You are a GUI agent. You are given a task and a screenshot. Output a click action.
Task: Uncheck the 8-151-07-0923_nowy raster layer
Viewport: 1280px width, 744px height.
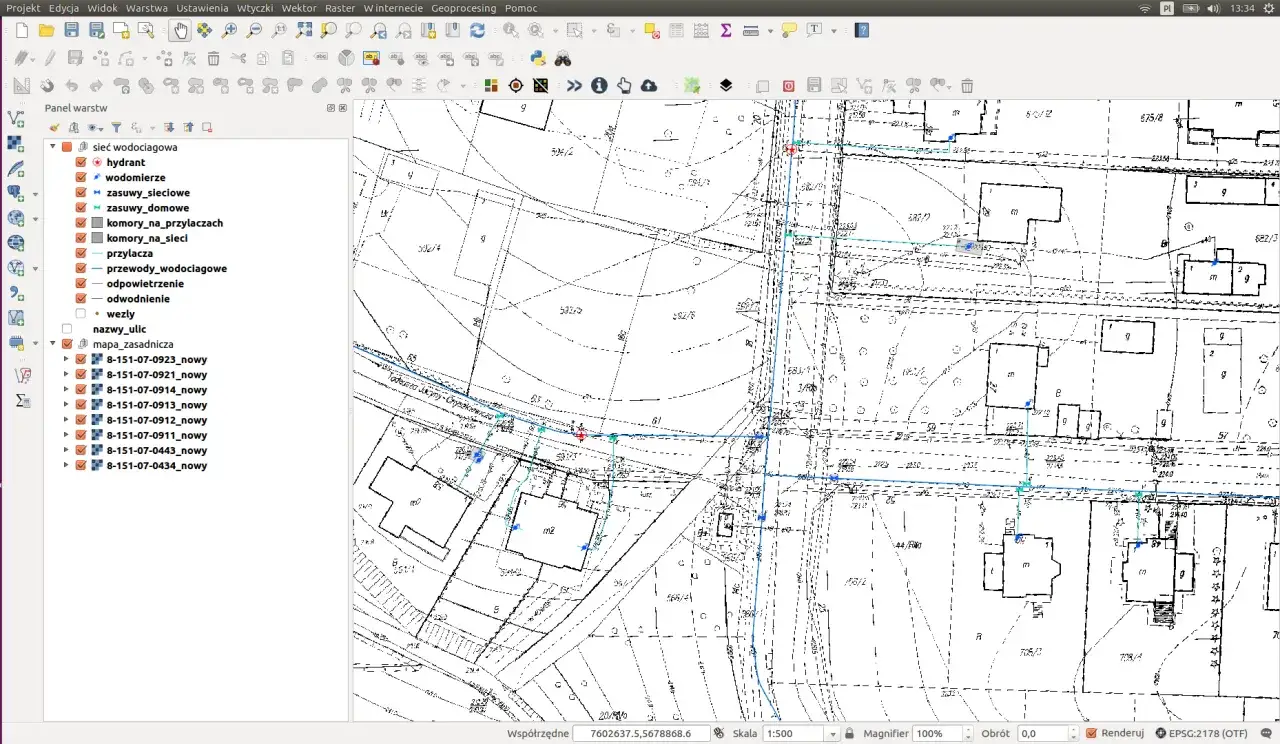(82, 359)
